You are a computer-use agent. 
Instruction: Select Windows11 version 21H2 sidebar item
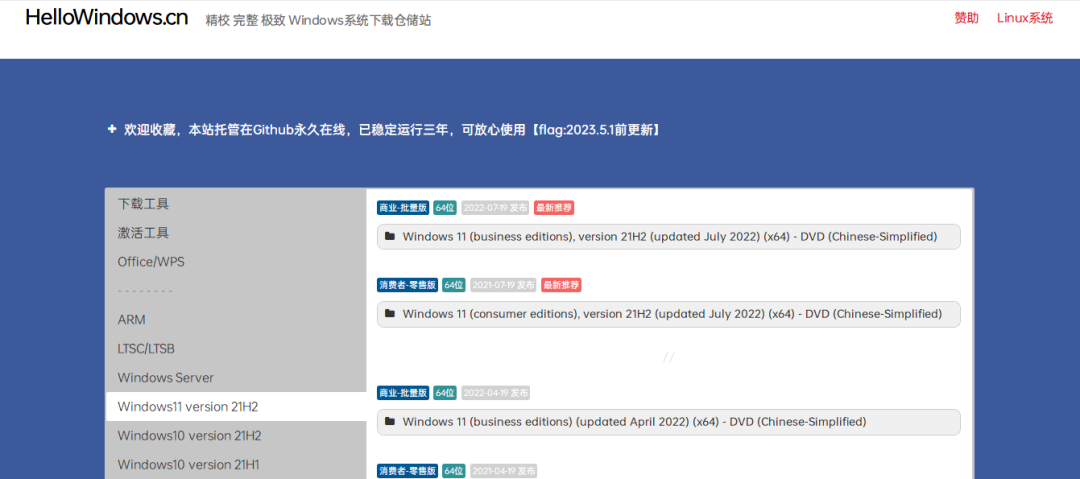[236, 407]
